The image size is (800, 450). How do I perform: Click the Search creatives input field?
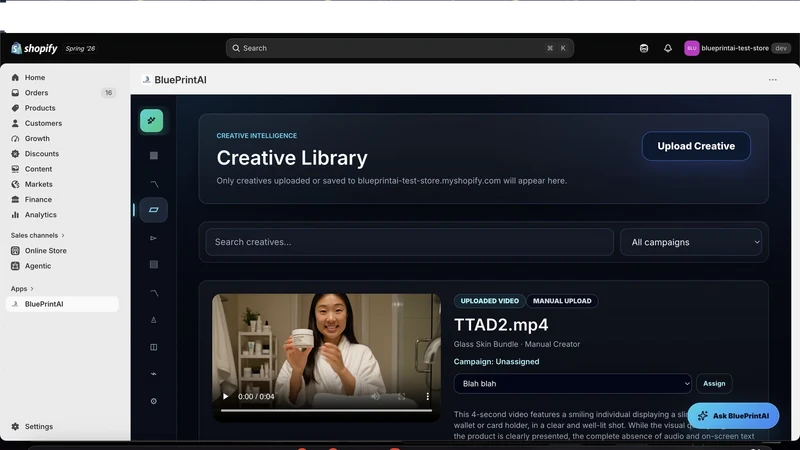pyautogui.click(x=409, y=242)
